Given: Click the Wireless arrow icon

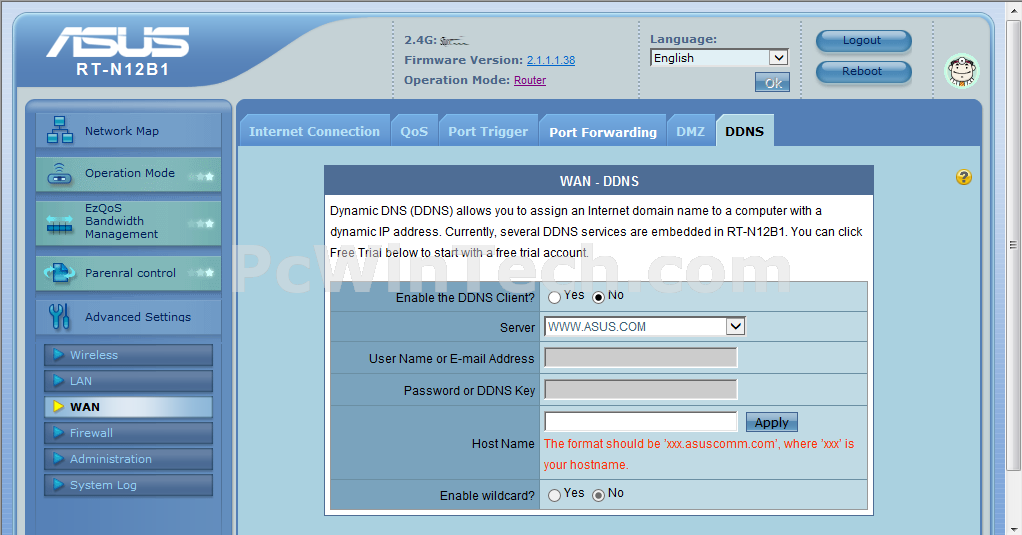Looking at the screenshot, I should [58, 354].
